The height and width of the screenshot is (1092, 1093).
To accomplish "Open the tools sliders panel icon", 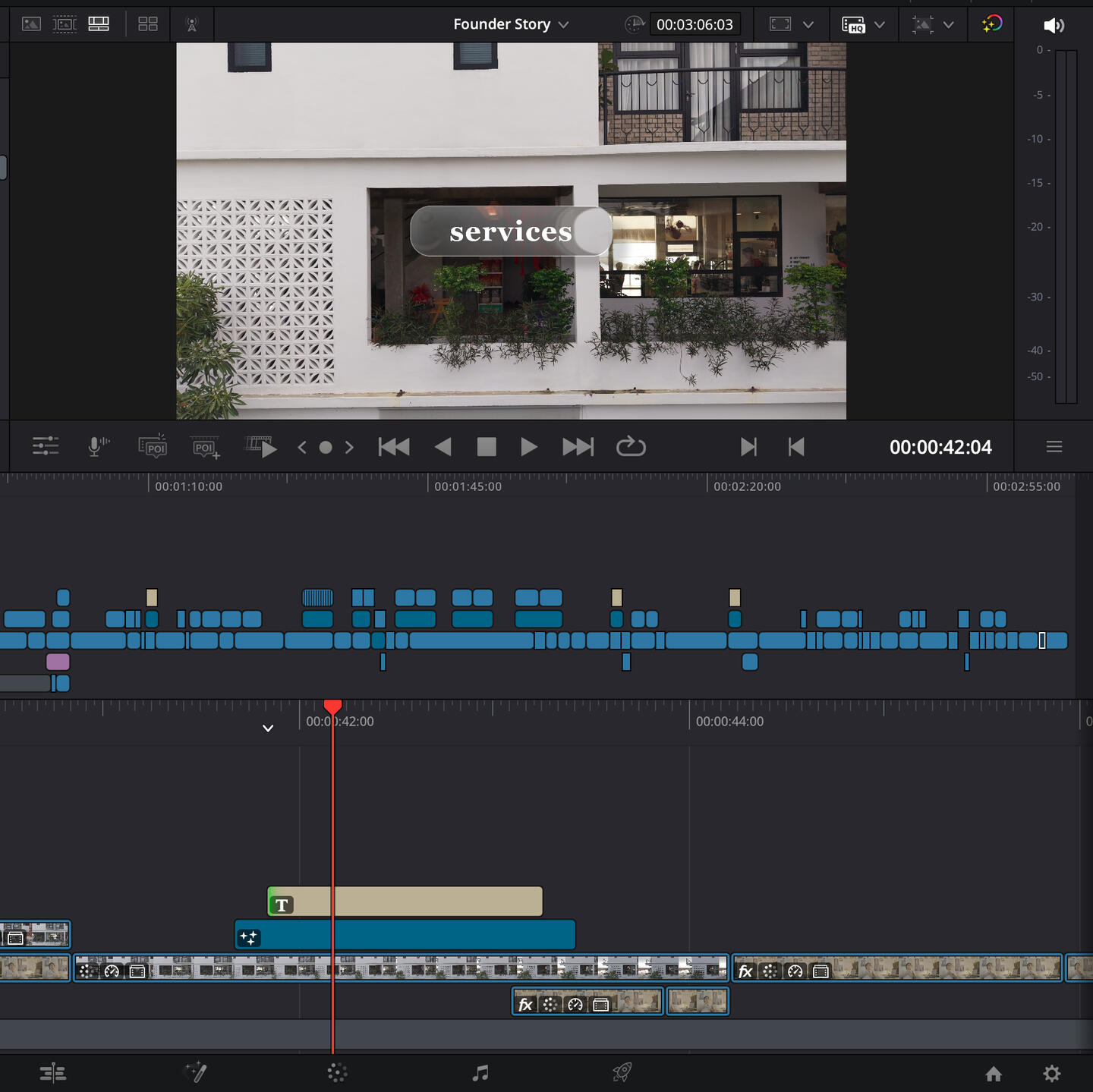I will 46,446.
